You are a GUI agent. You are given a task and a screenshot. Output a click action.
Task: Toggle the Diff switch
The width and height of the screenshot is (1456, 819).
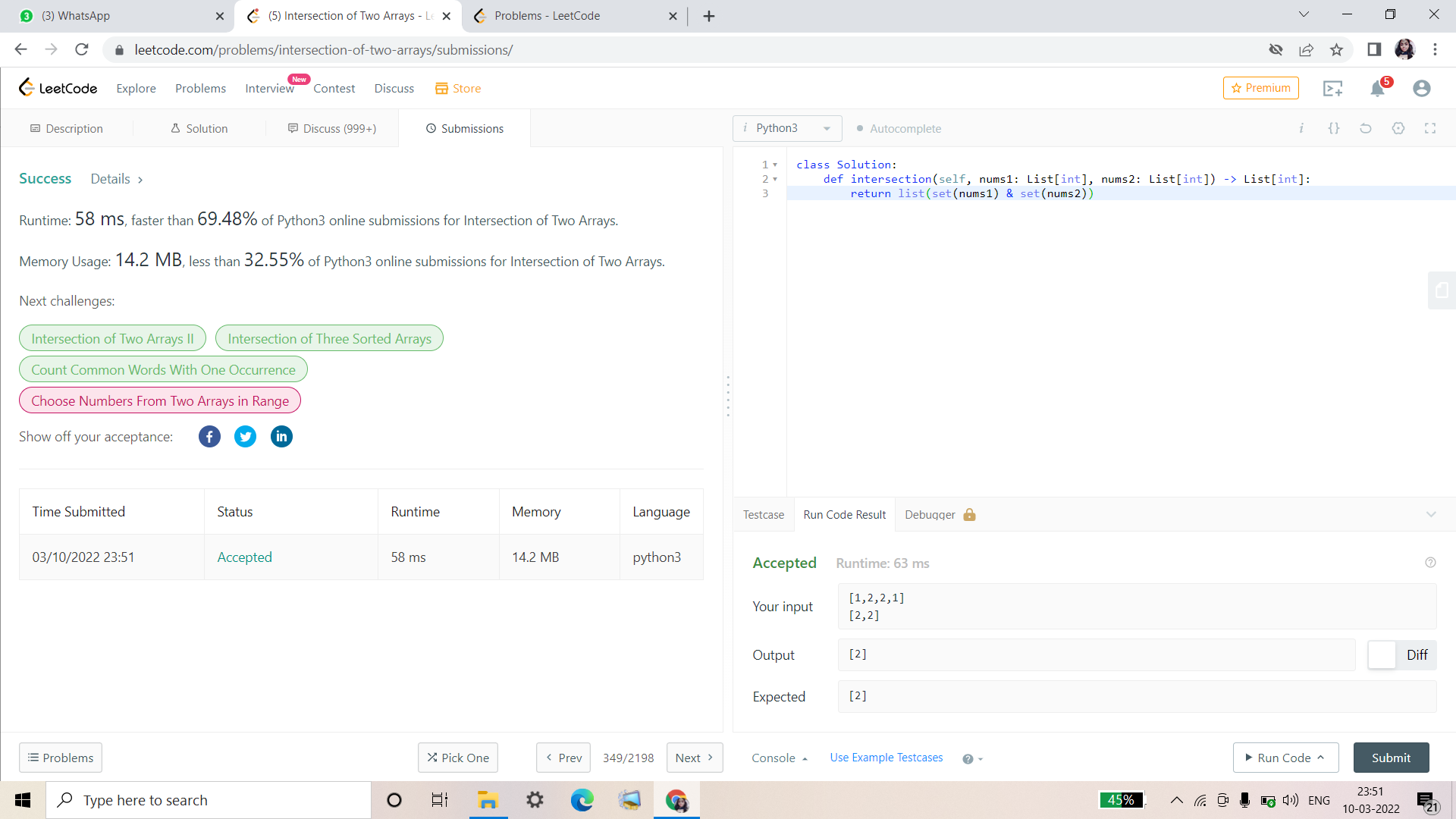tap(1401, 655)
